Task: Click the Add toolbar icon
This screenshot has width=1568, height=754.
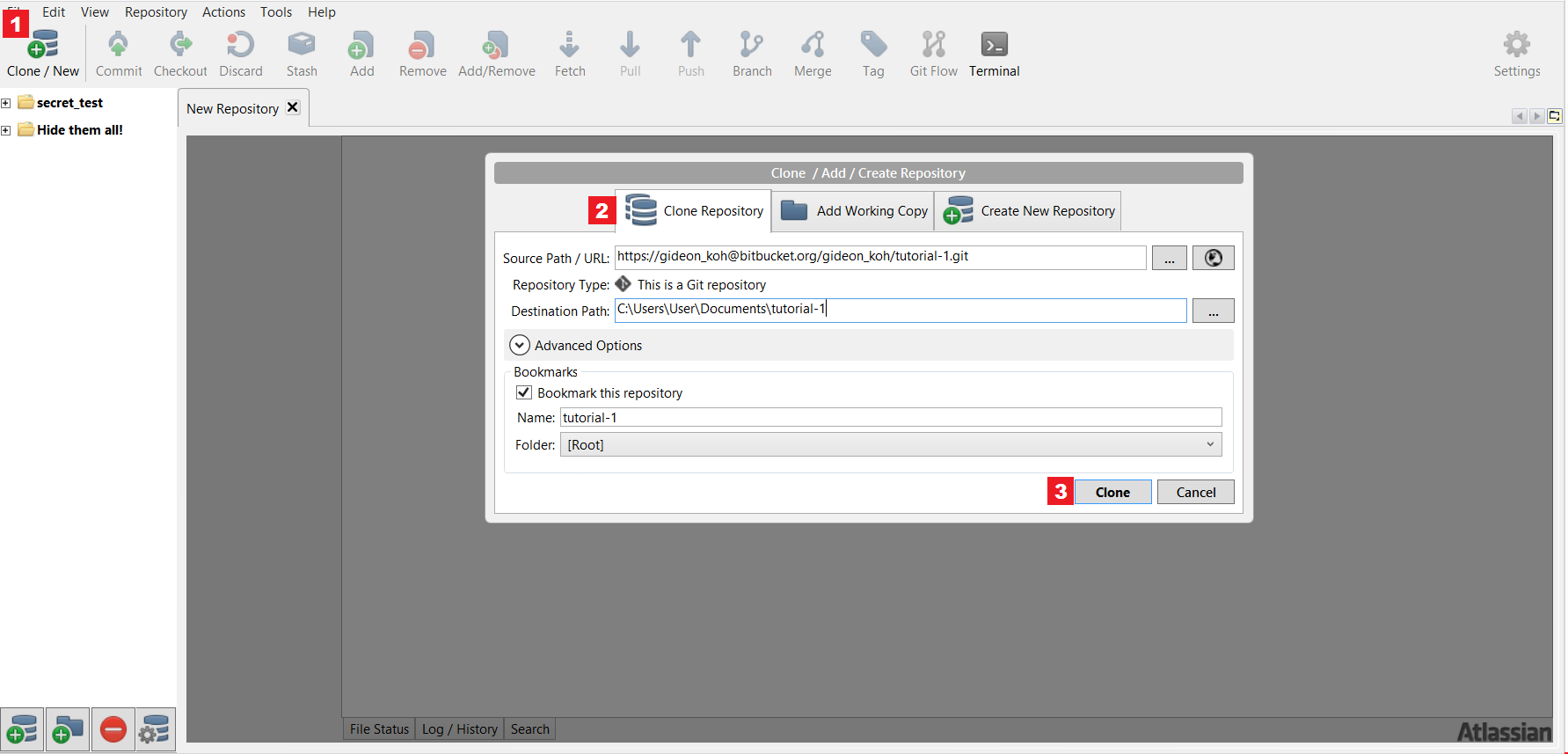Action: point(361,54)
